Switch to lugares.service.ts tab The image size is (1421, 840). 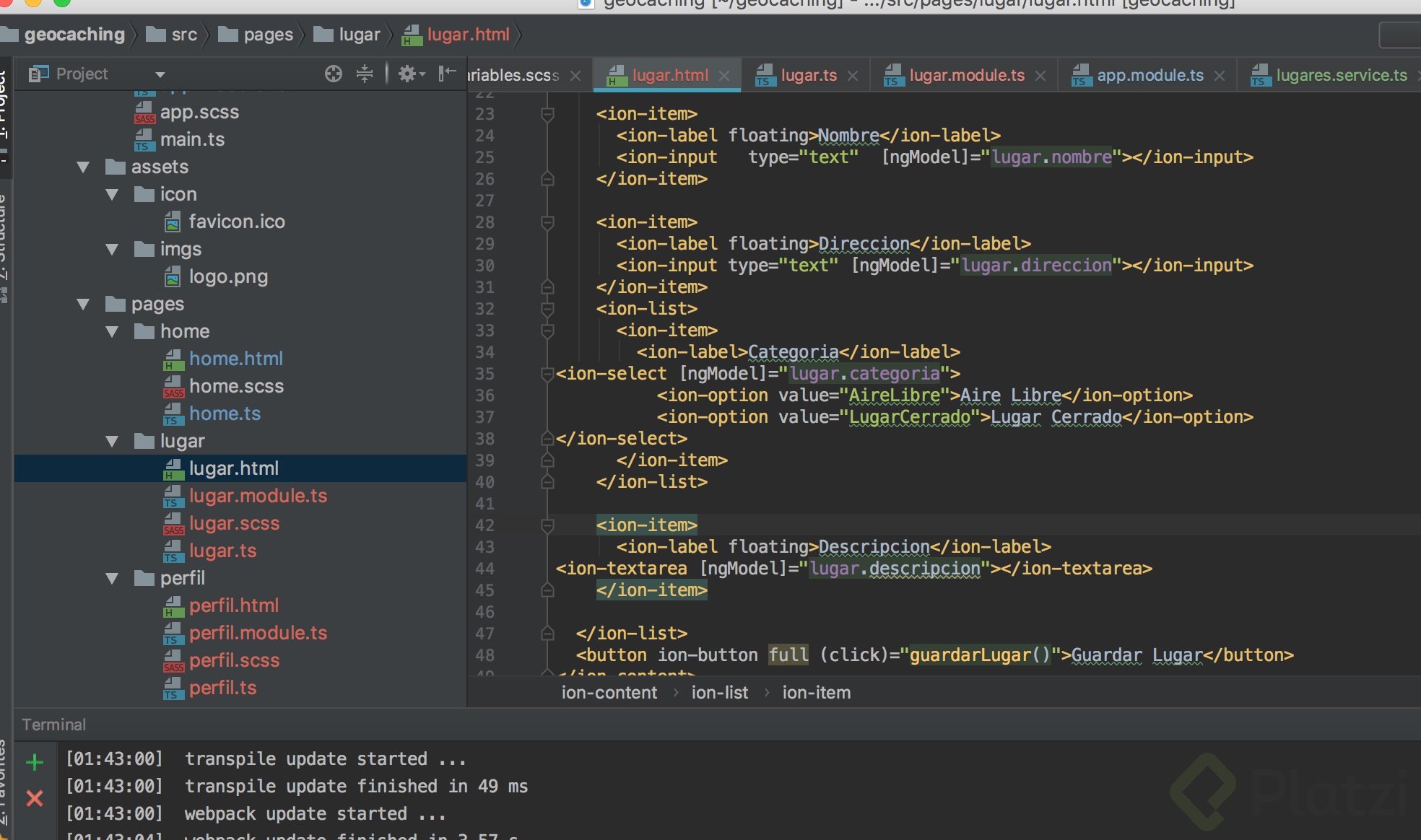1341,75
